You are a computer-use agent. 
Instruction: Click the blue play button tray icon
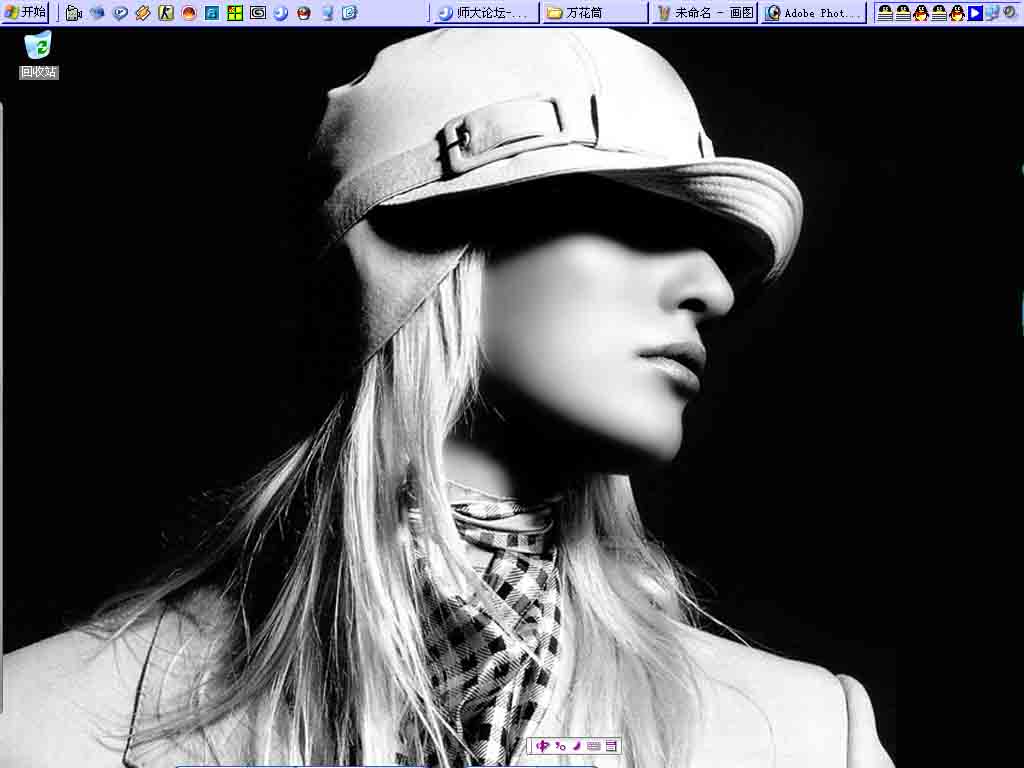tap(975, 13)
